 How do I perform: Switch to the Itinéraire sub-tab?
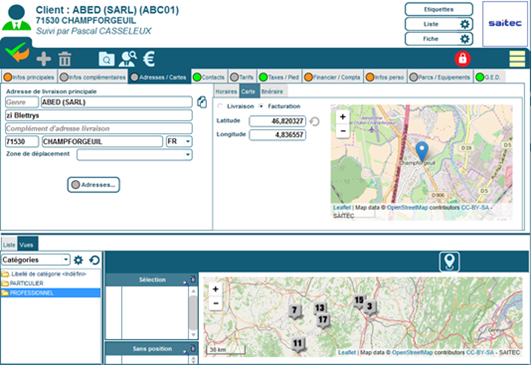(273, 91)
